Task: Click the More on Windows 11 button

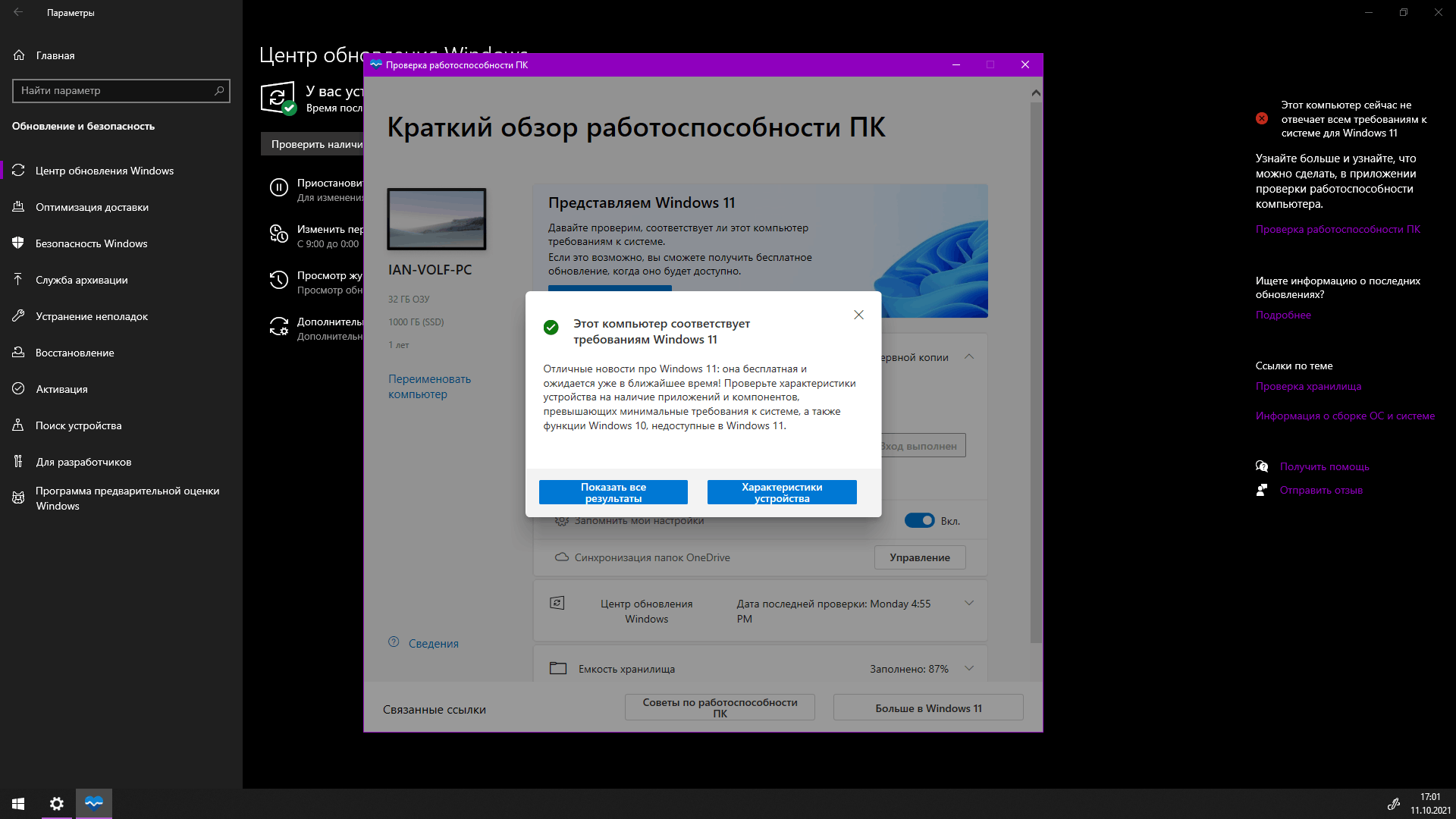Action: (x=928, y=708)
